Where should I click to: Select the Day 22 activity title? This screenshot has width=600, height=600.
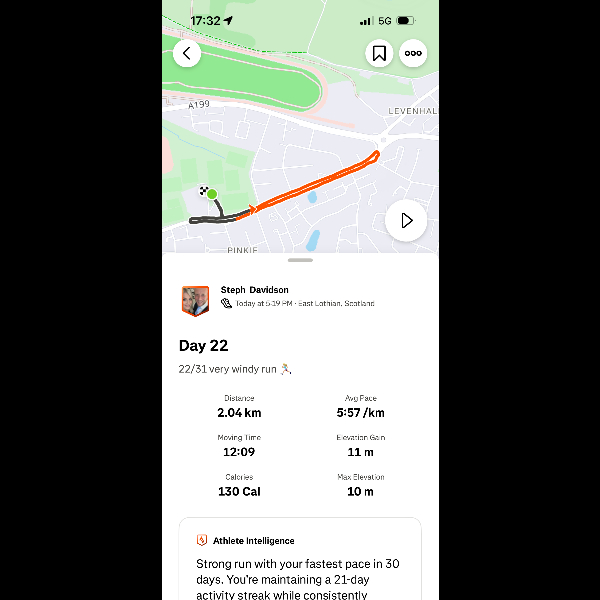click(x=203, y=346)
